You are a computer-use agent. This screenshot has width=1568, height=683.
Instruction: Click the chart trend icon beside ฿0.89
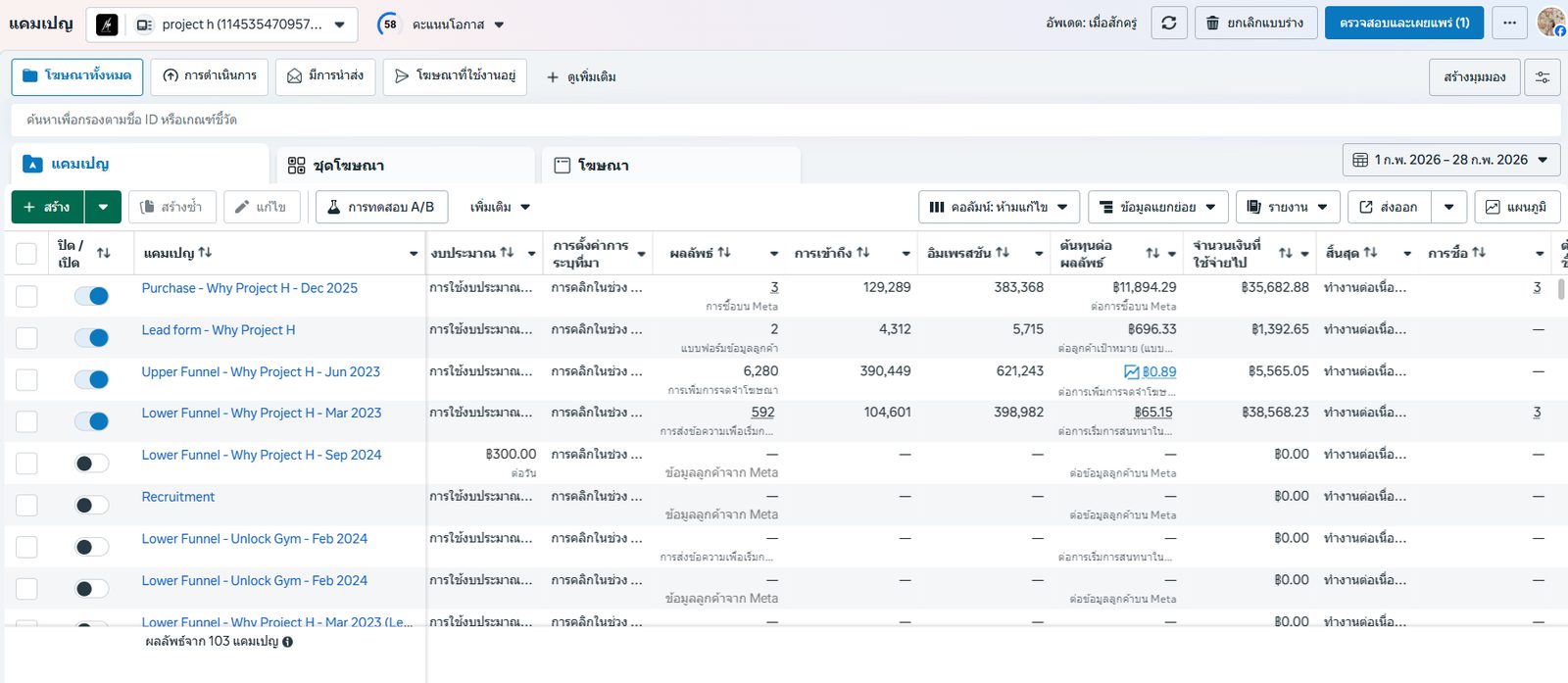[x=1131, y=372]
